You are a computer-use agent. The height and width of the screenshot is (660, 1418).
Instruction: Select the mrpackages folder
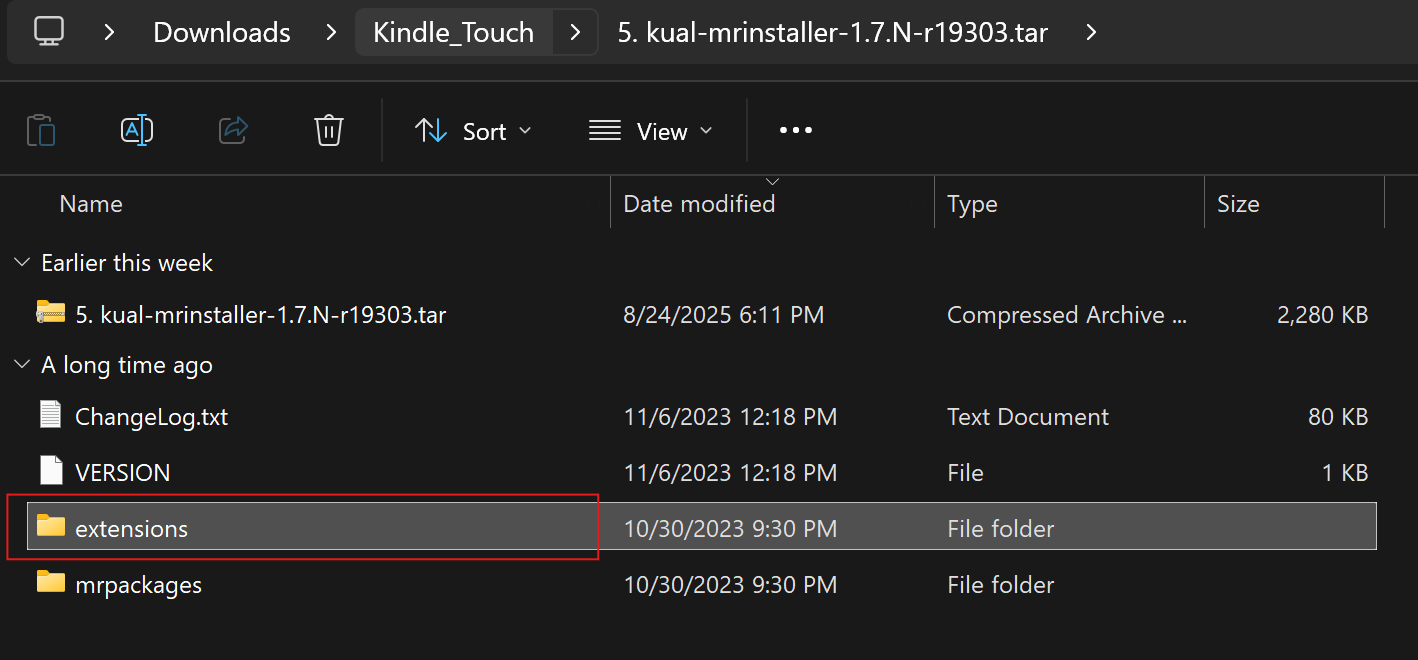(138, 585)
